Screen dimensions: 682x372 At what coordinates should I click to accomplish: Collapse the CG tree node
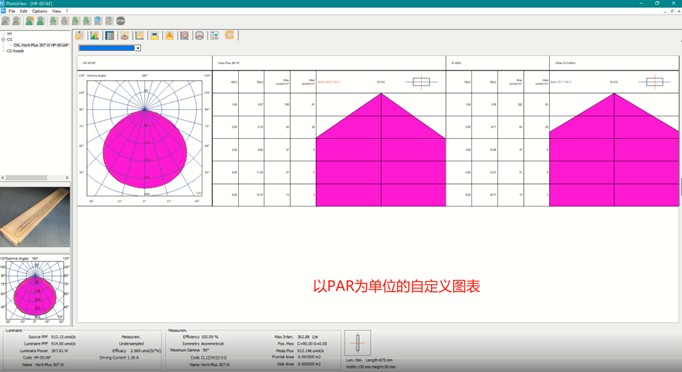[x=3, y=39]
